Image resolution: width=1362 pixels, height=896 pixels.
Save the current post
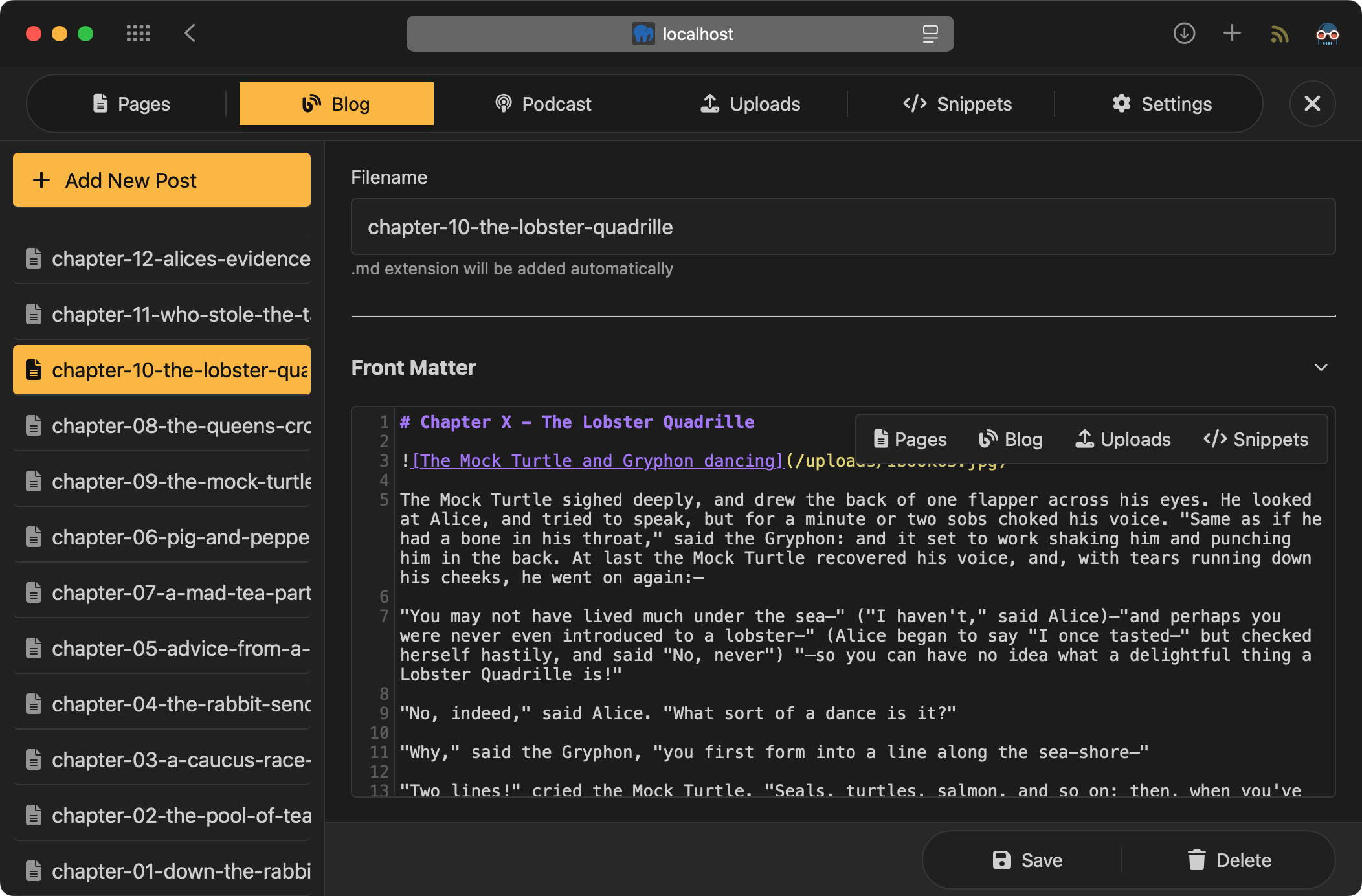coord(1028,860)
